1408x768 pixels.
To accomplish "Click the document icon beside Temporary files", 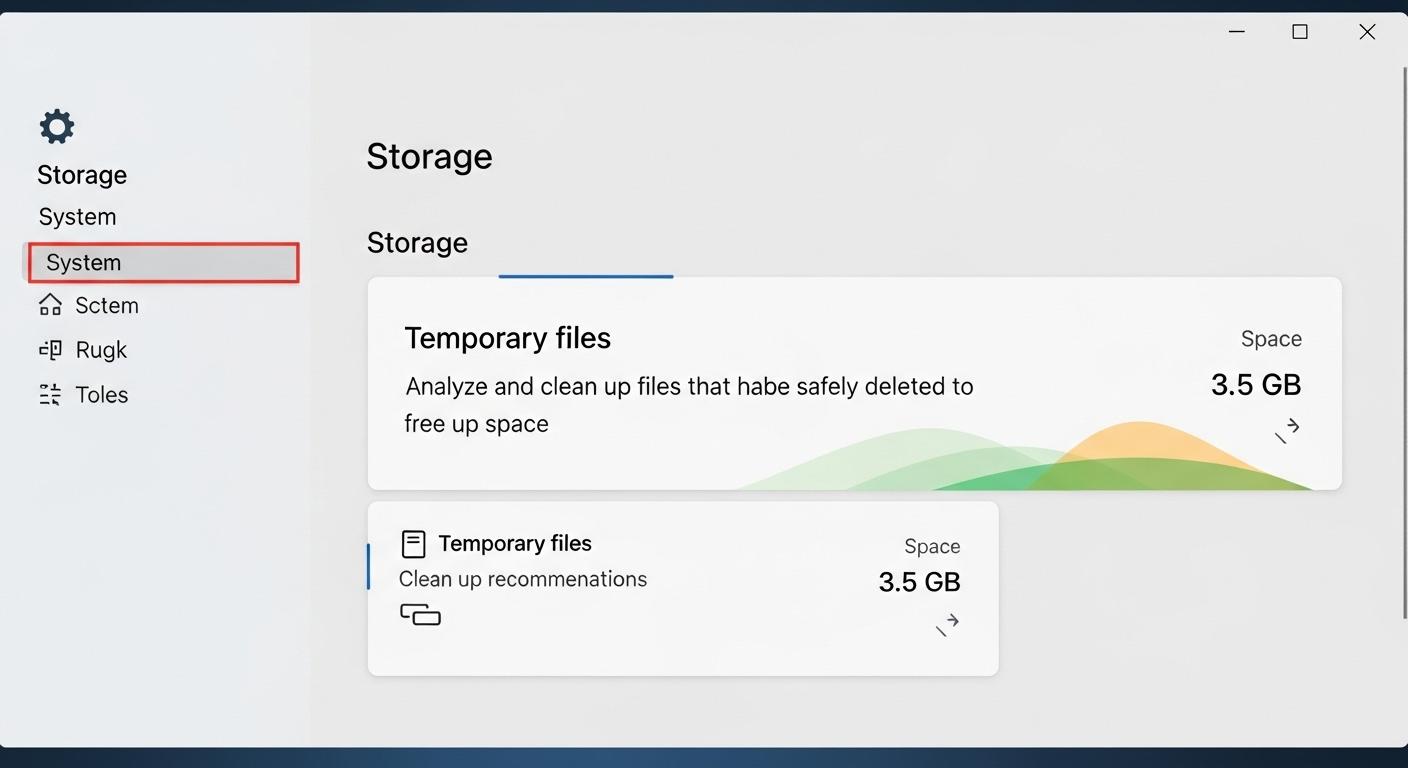I will (x=413, y=544).
